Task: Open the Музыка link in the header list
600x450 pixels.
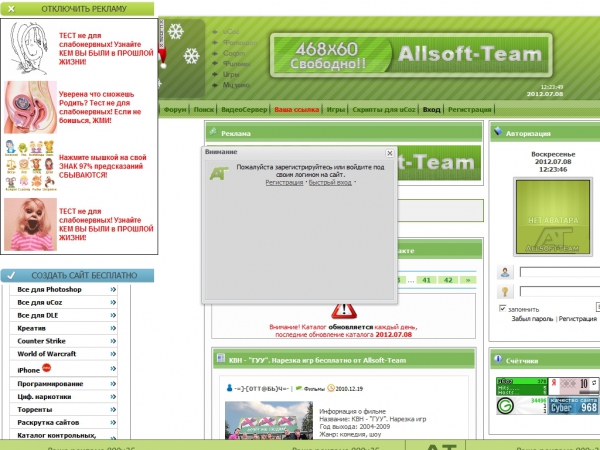Action: coord(236,85)
